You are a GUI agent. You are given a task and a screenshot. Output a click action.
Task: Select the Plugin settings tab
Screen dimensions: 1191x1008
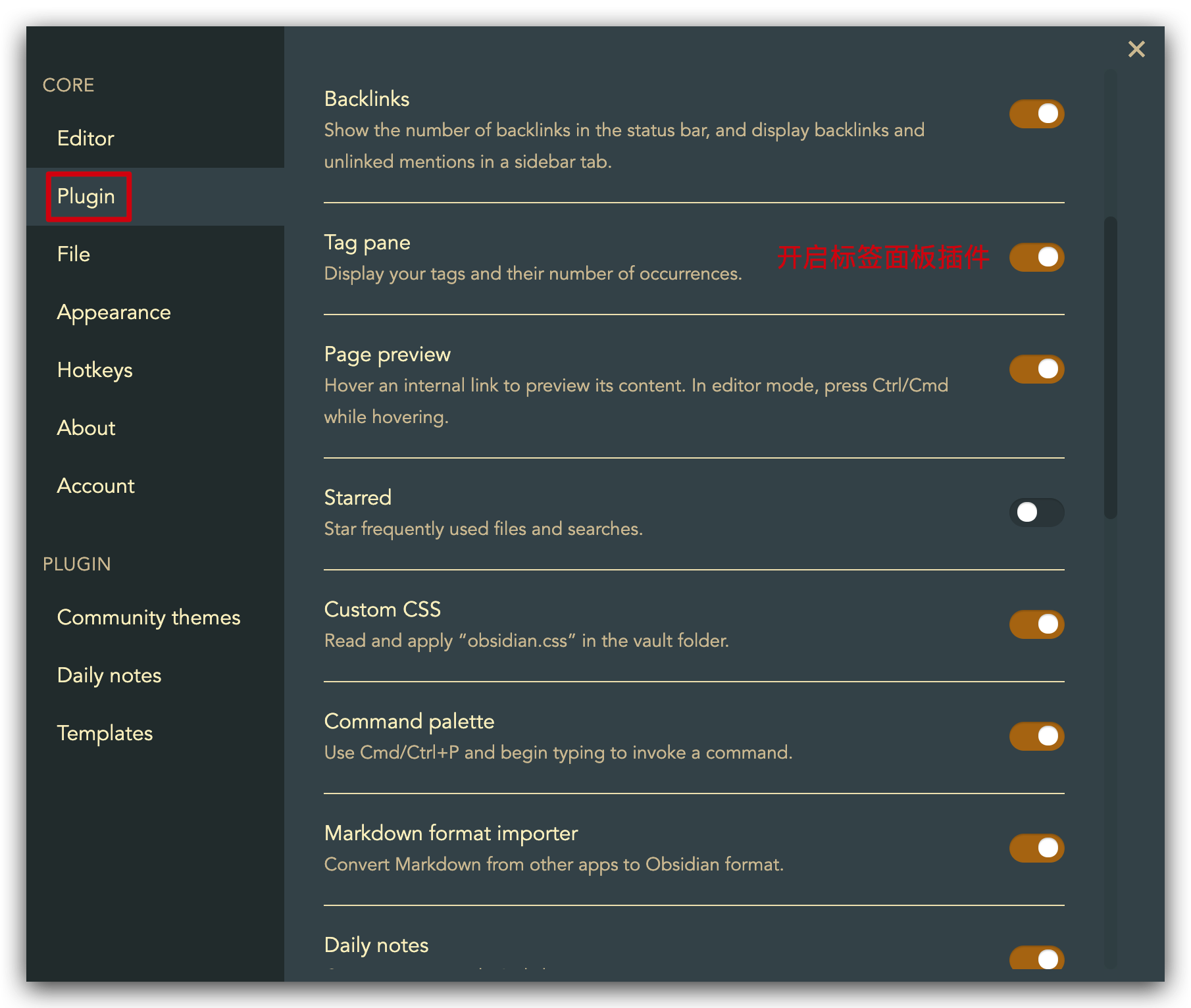[155, 197]
